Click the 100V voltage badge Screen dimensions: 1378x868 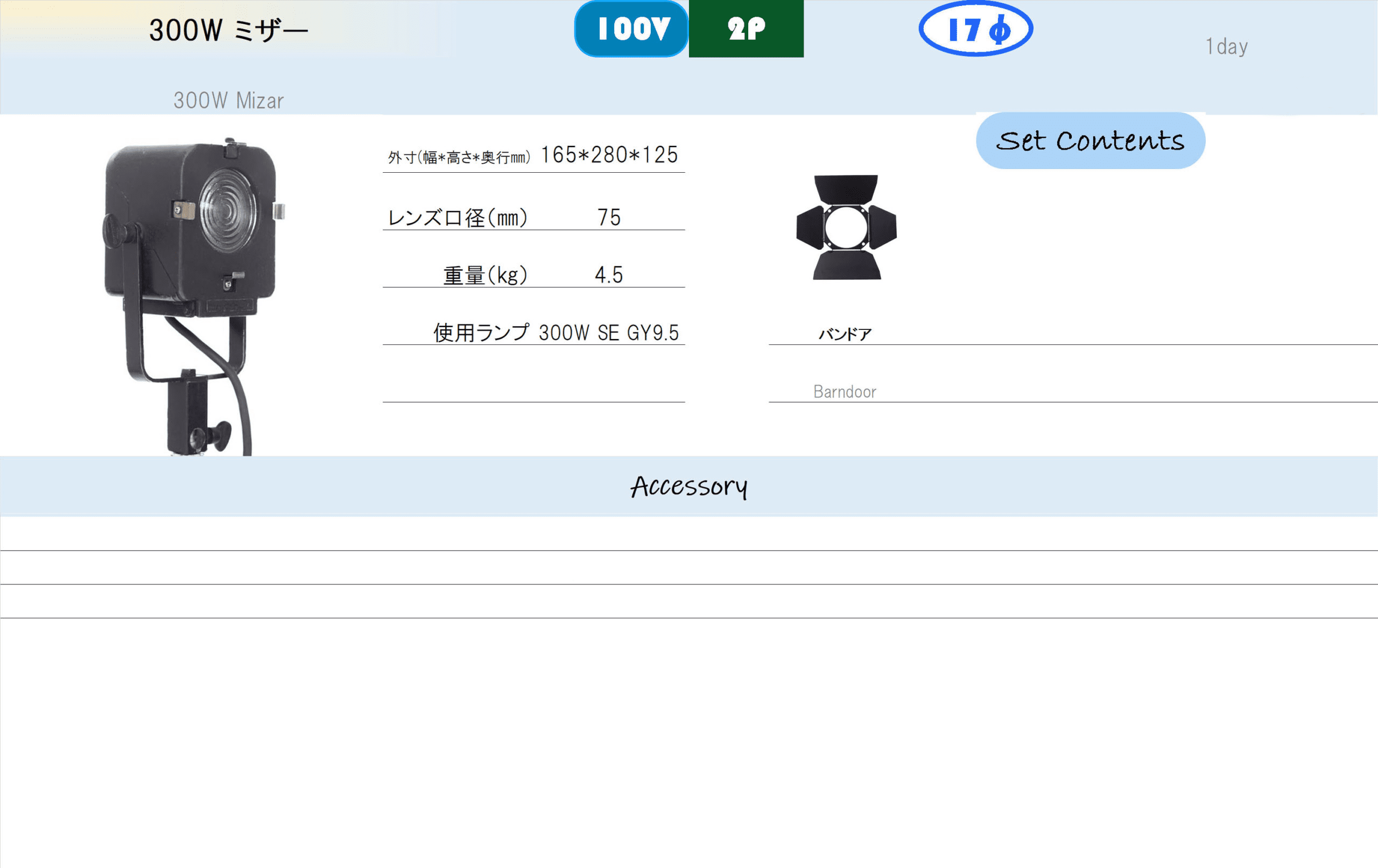[x=631, y=29]
